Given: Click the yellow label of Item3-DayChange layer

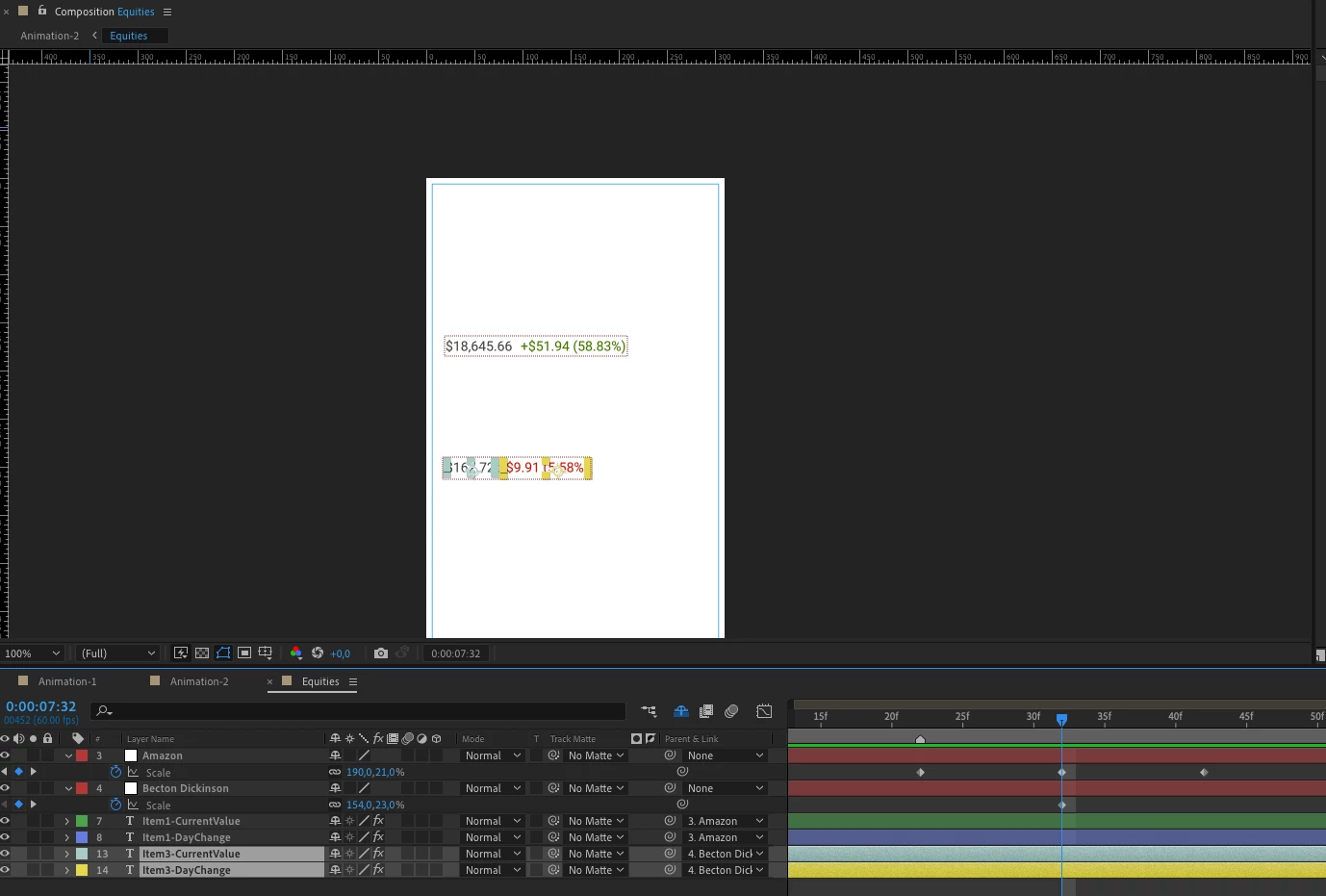Looking at the screenshot, I should 82,870.
